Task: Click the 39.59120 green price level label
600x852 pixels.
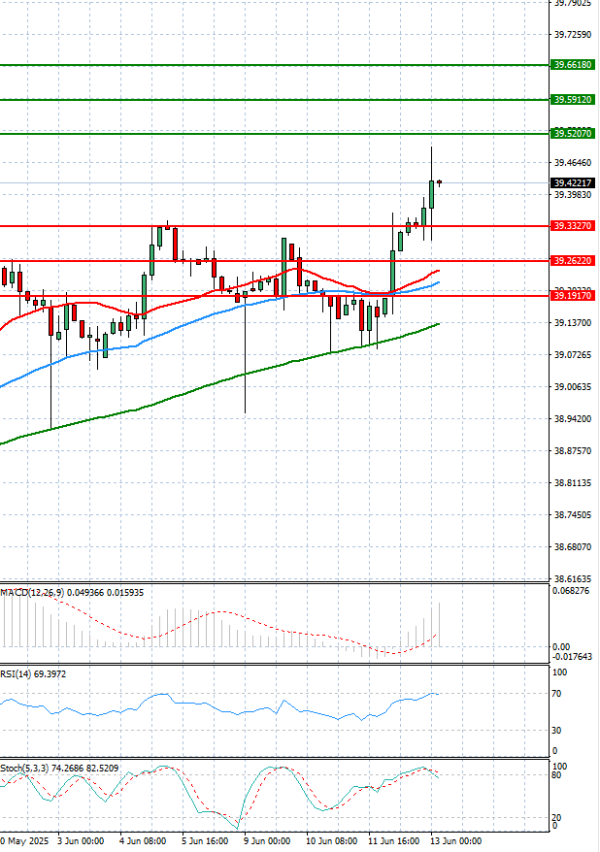Action: (x=572, y=100)
